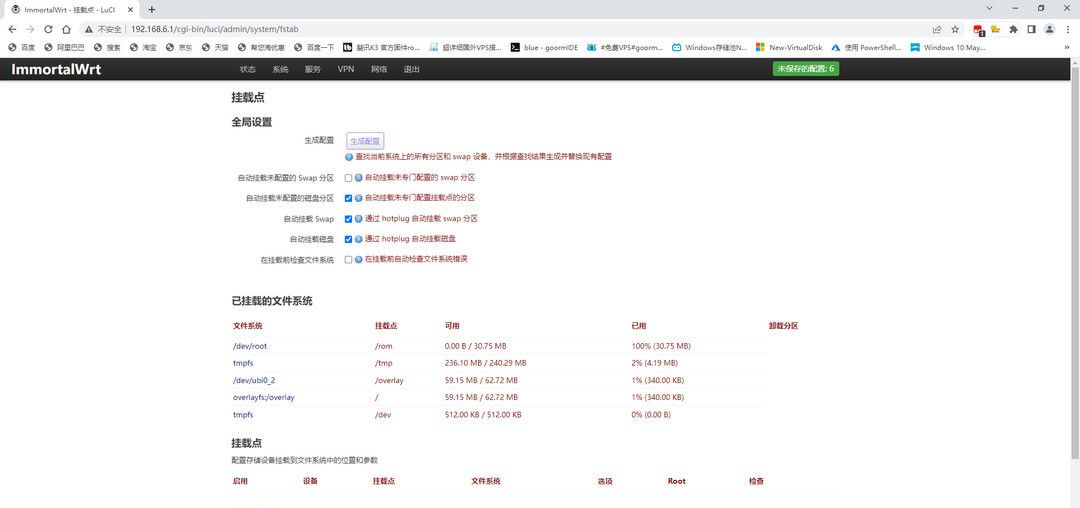The width and height of the screenshot is (1080, 508).
Task: Open the 天猫 bookmark
Action: point(216,47)
